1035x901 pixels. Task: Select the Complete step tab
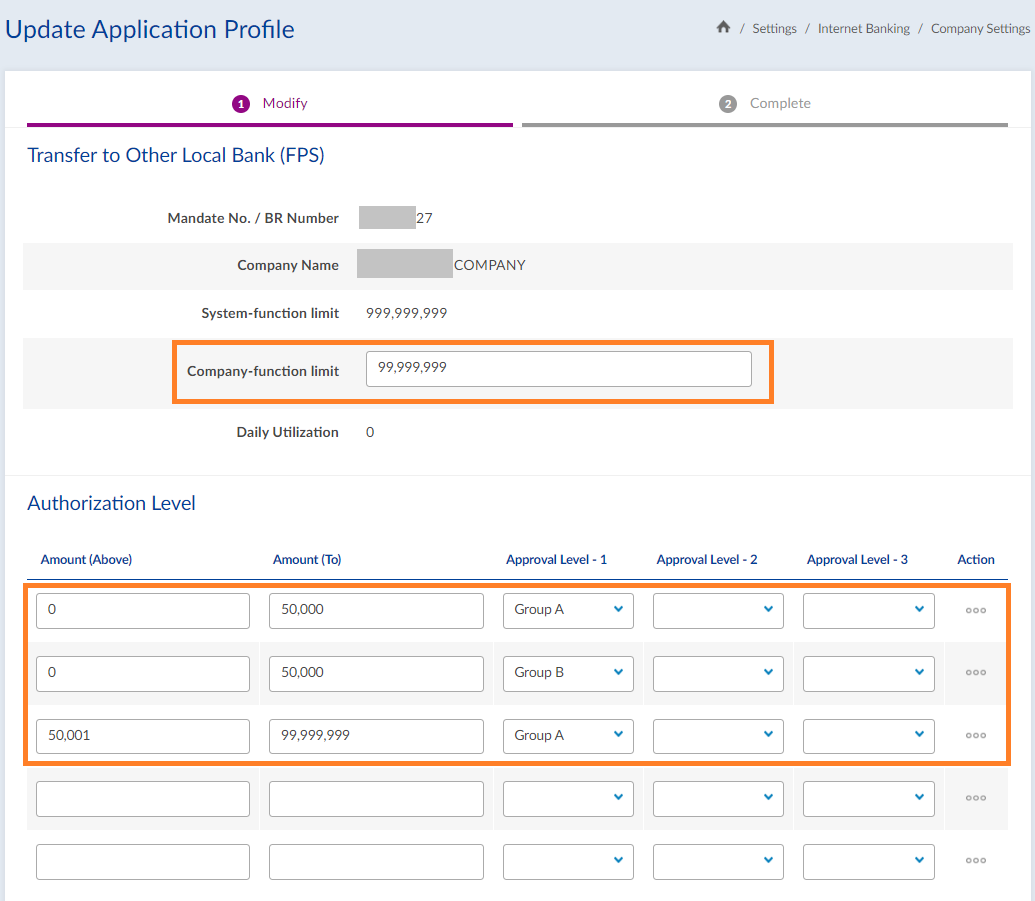pos(765,104)
